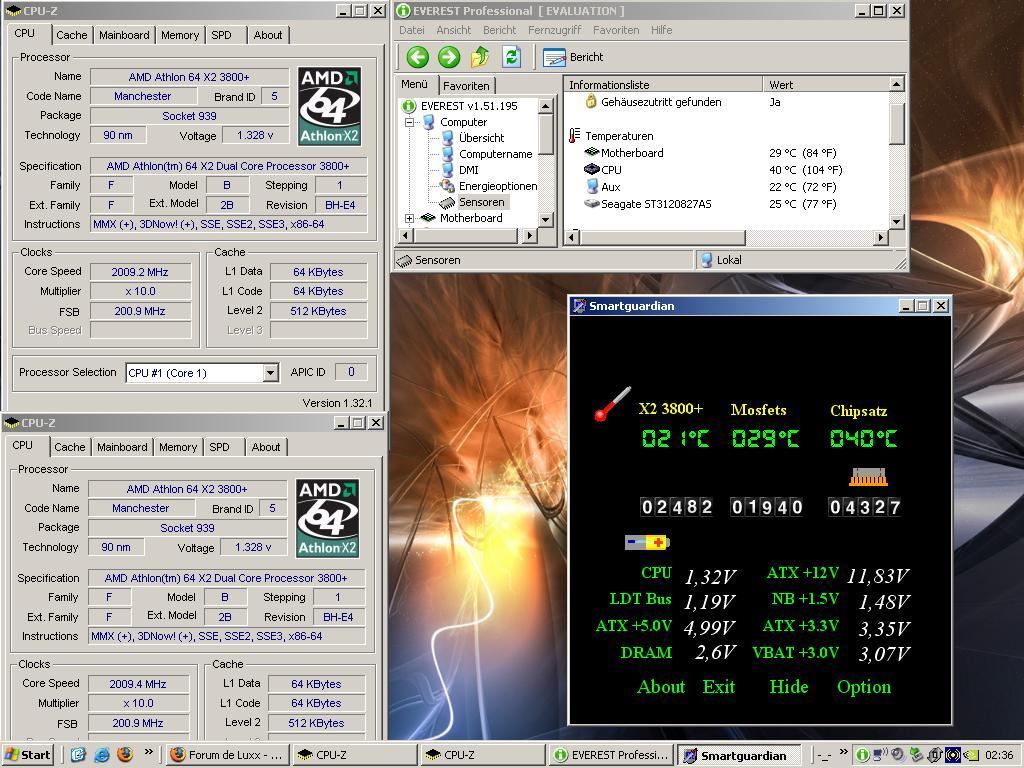Click Exit in Smartguardian
Viewport: 1024px width, 768px height.
click(719, 686)
